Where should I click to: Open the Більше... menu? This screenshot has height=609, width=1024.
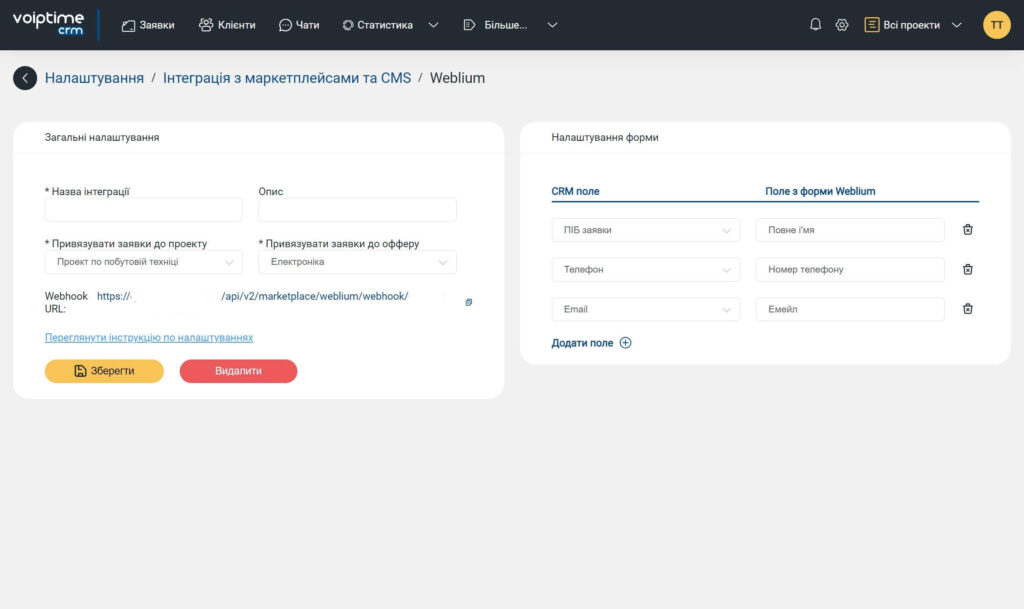495,25
